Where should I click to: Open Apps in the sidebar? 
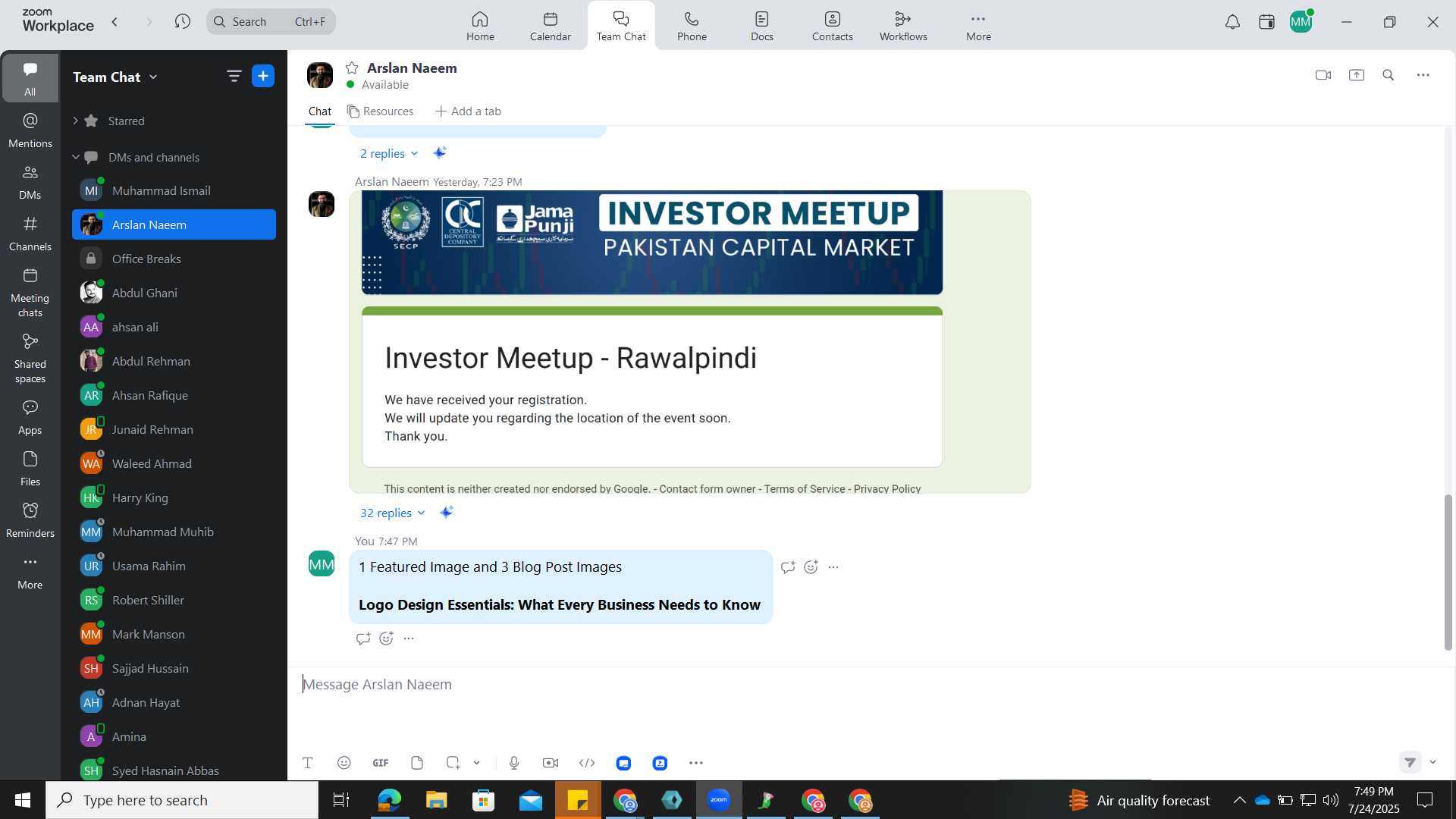point(30,418)
